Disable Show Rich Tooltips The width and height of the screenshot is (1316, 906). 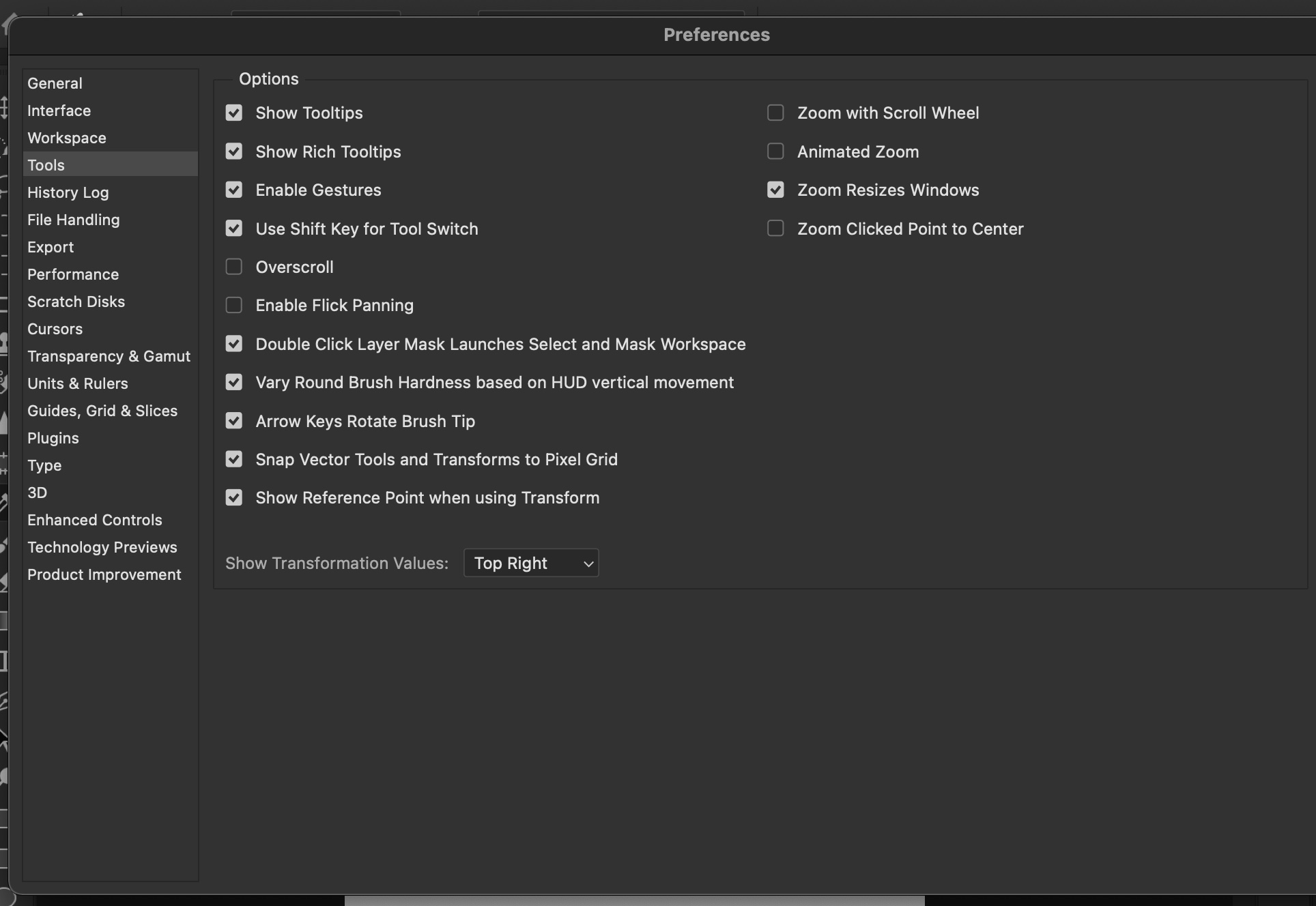pos(234,151)
